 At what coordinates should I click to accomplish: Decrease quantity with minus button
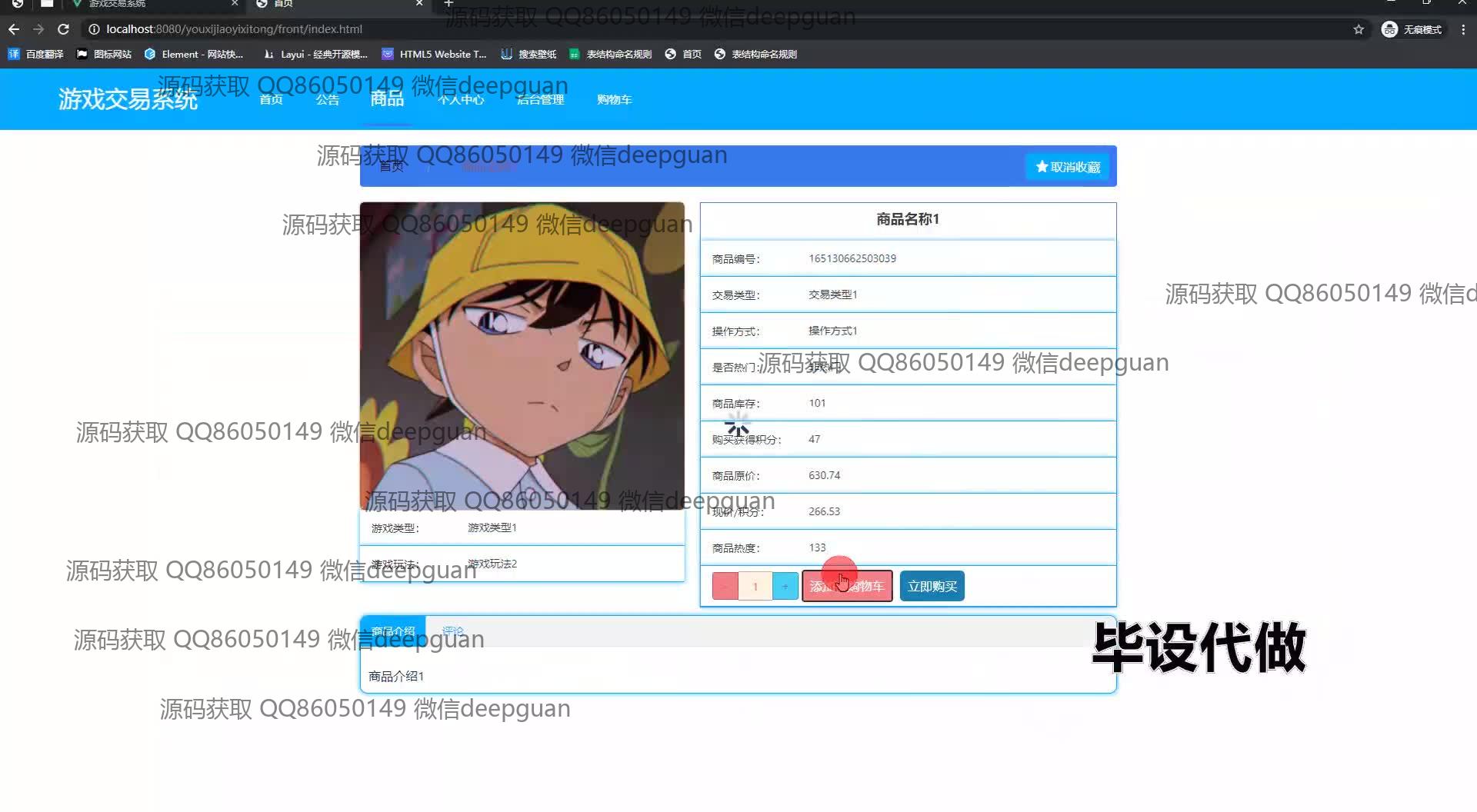(x=725, y=587)
